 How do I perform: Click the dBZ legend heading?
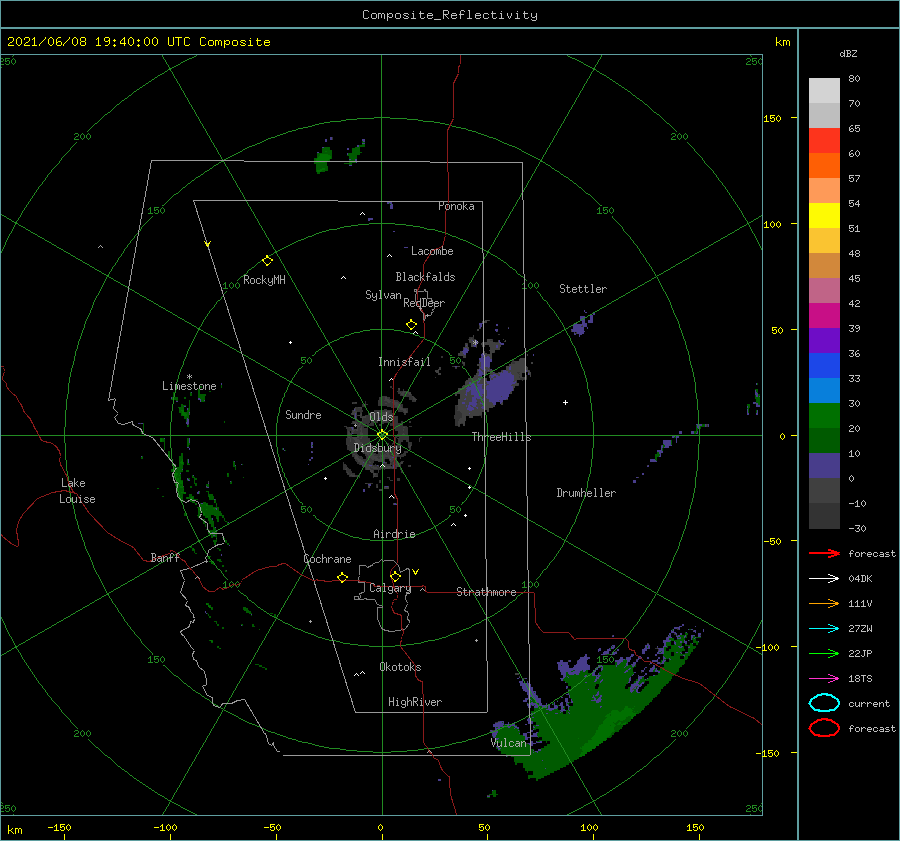(848, 53)
